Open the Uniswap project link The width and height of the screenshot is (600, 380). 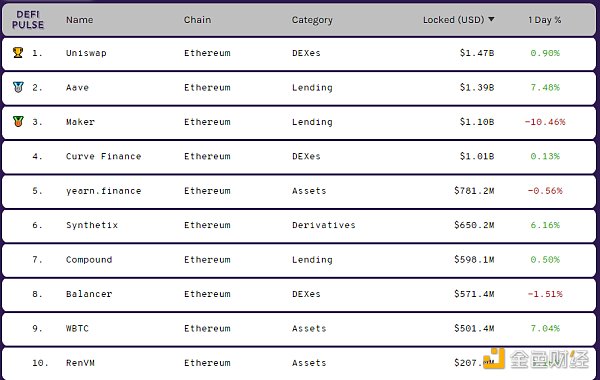pos(86,53)
